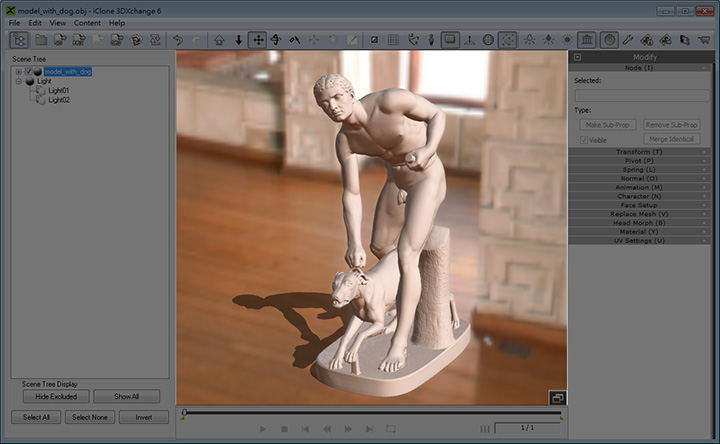The width and height of the screenshot is (720, 444).
Task: Open preferences with the wrench icon
Action: pyautogui.click(x=628, y=40)
